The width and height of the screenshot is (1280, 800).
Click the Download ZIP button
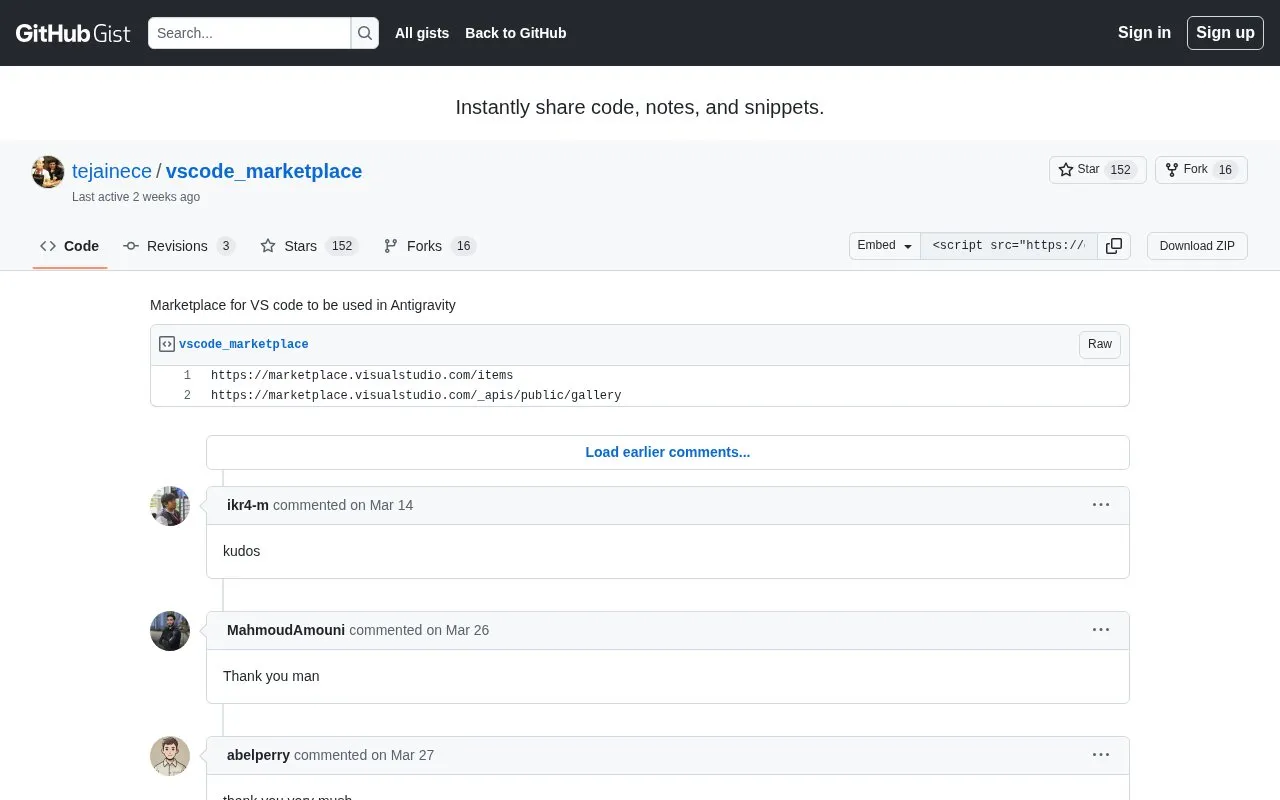pyautogui.click(x=1197, y=246)
